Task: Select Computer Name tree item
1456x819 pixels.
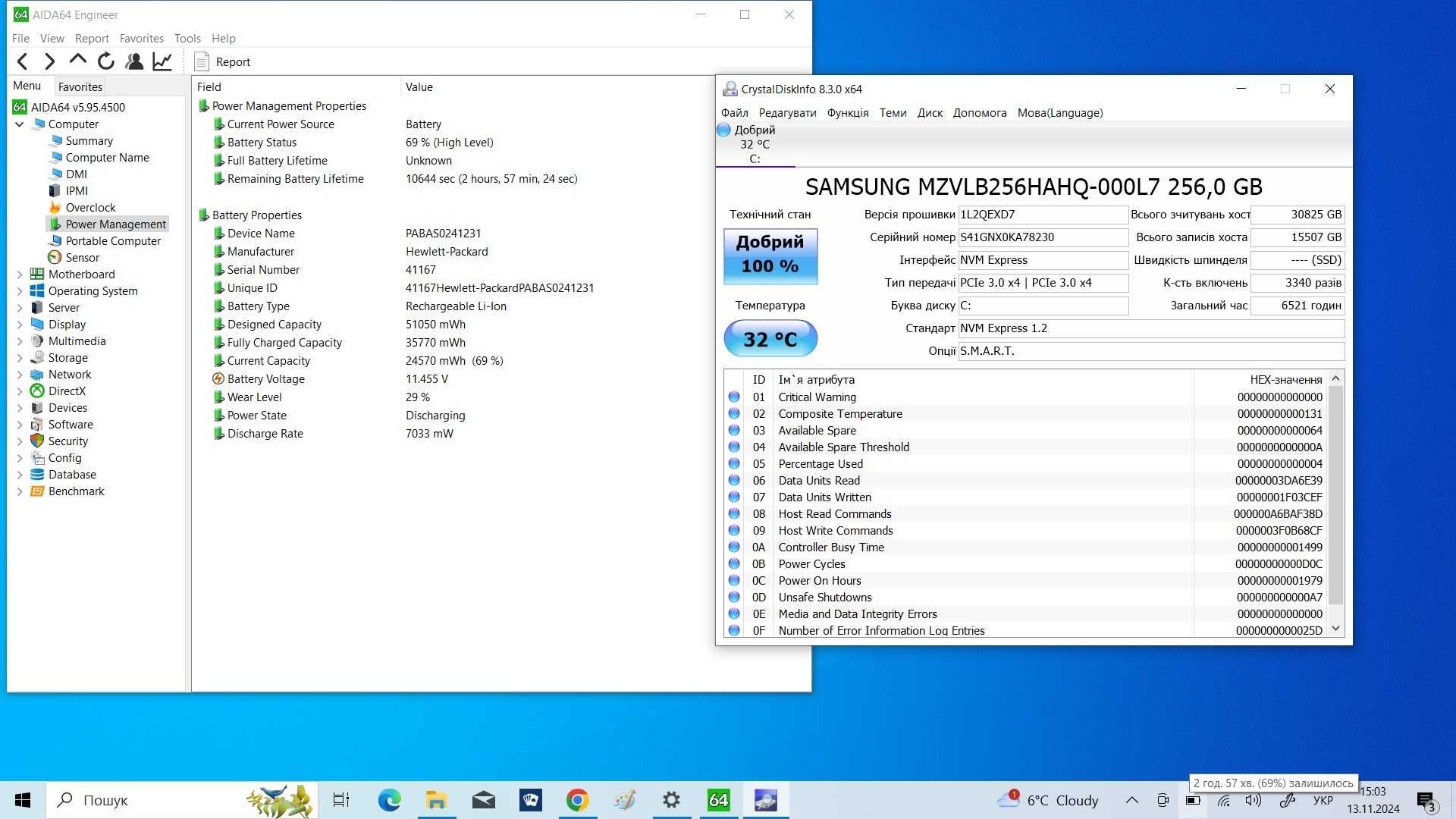Action: pos(107,158)
